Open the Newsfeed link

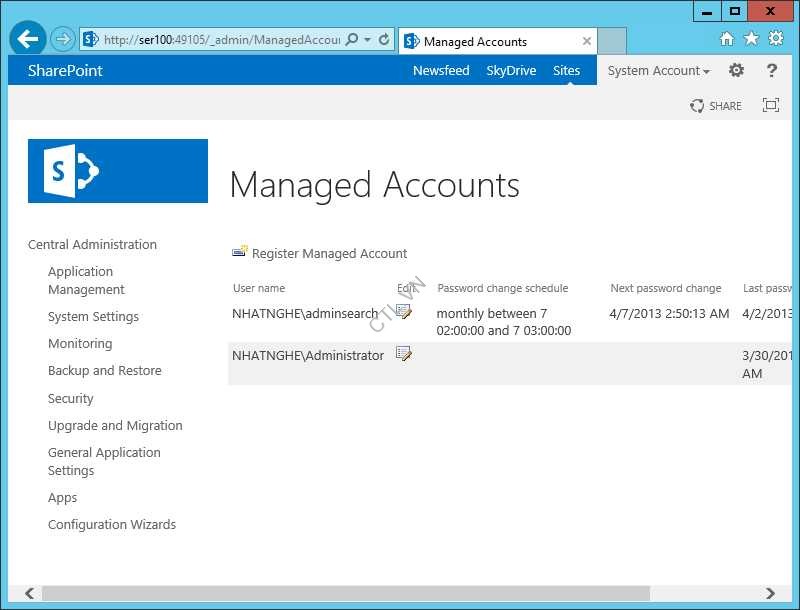point(441,70)
